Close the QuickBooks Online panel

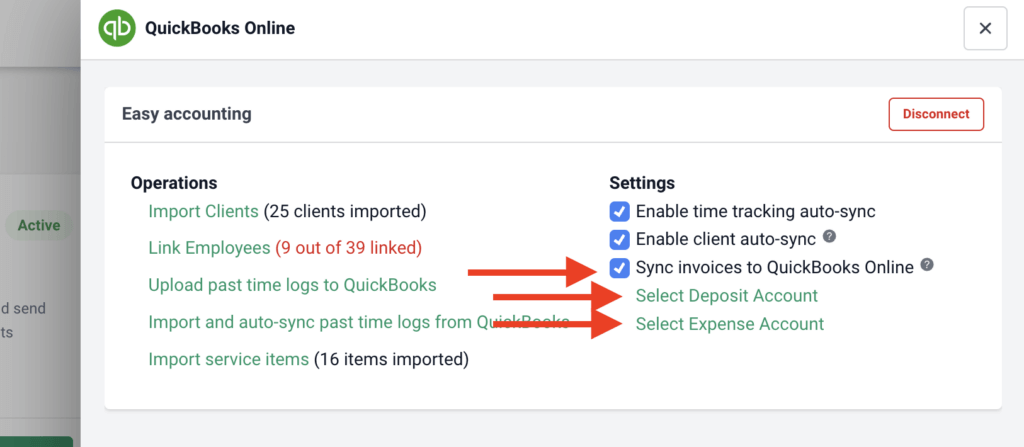[x=984, y=28]
